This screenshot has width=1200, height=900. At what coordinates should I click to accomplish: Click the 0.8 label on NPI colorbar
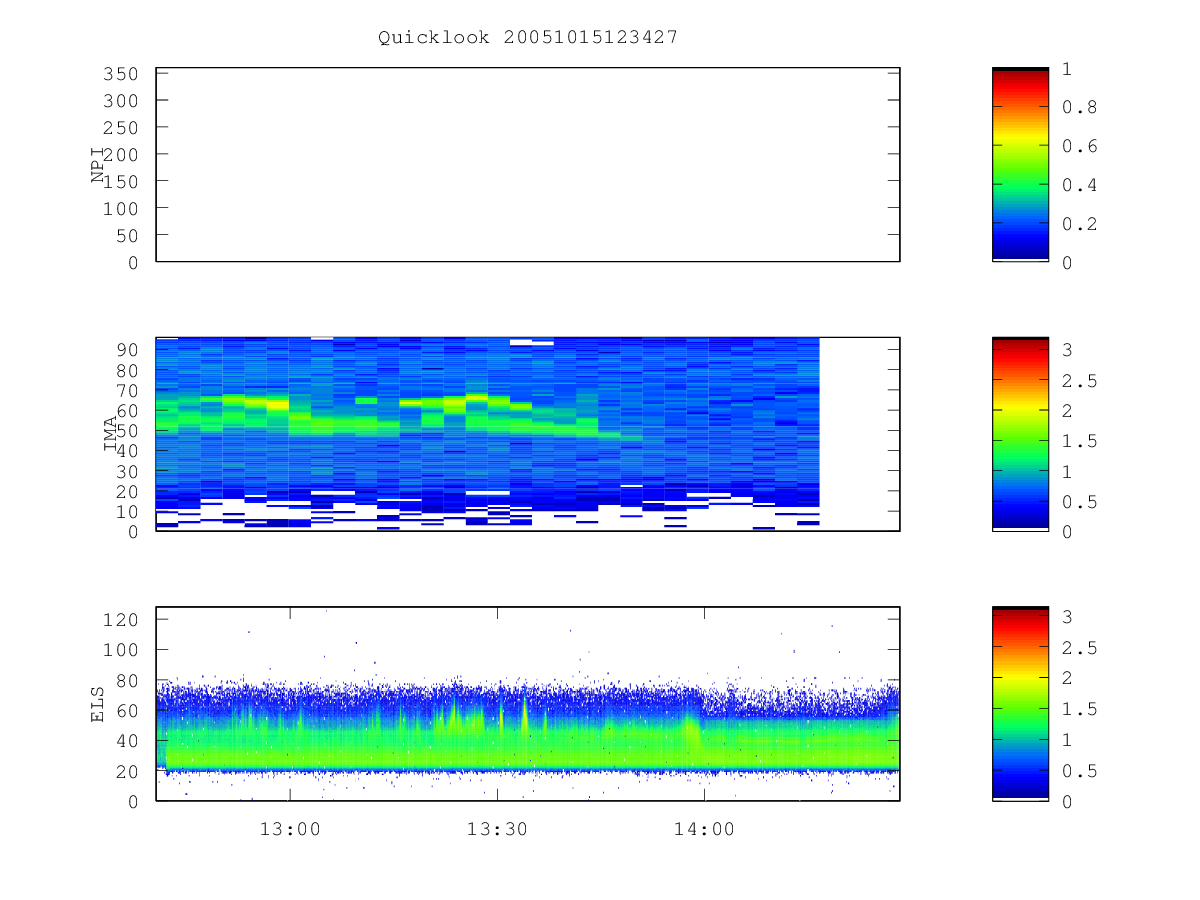1078,108
